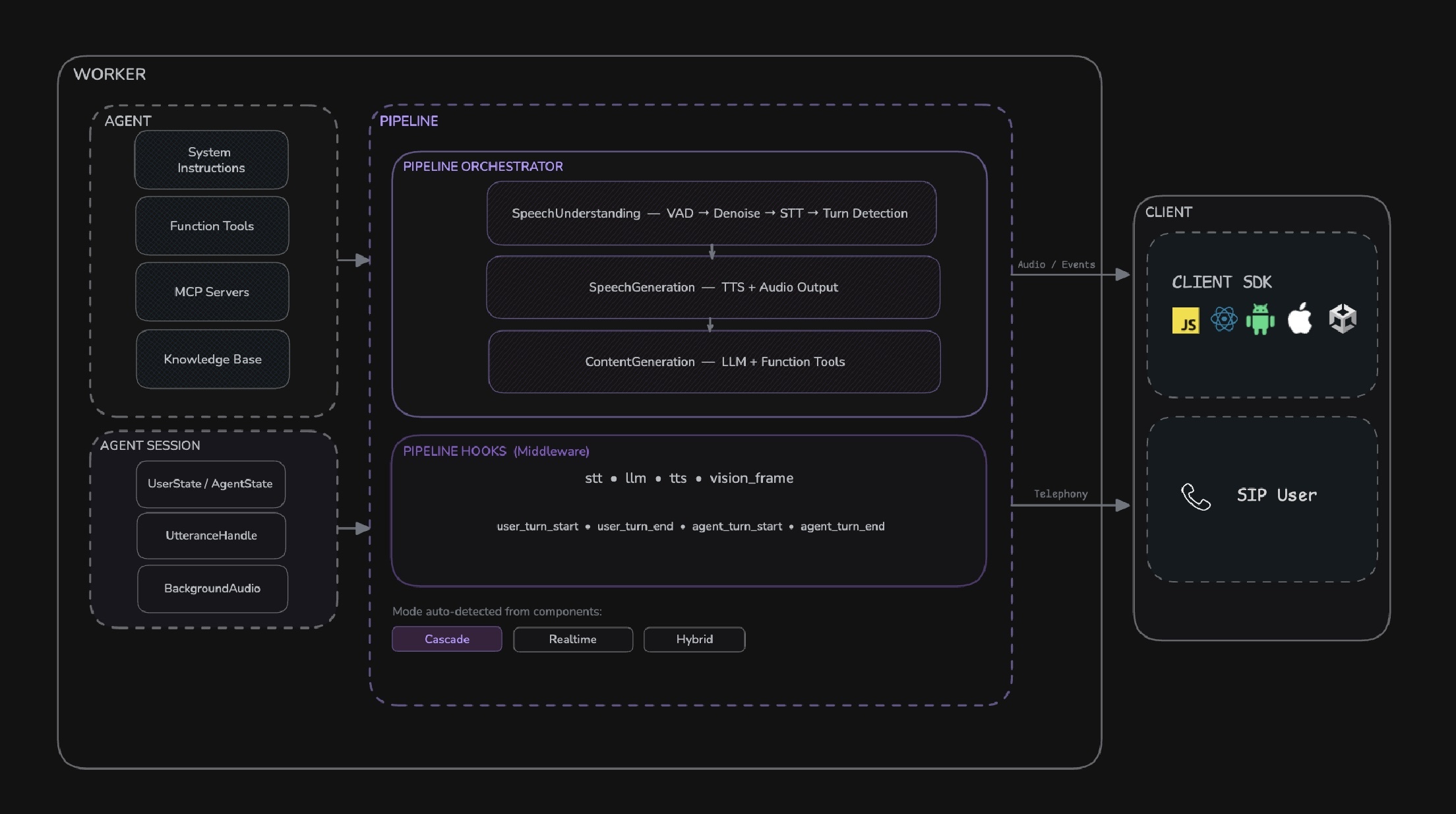Select the Realtime mode button

coord(572,639)
